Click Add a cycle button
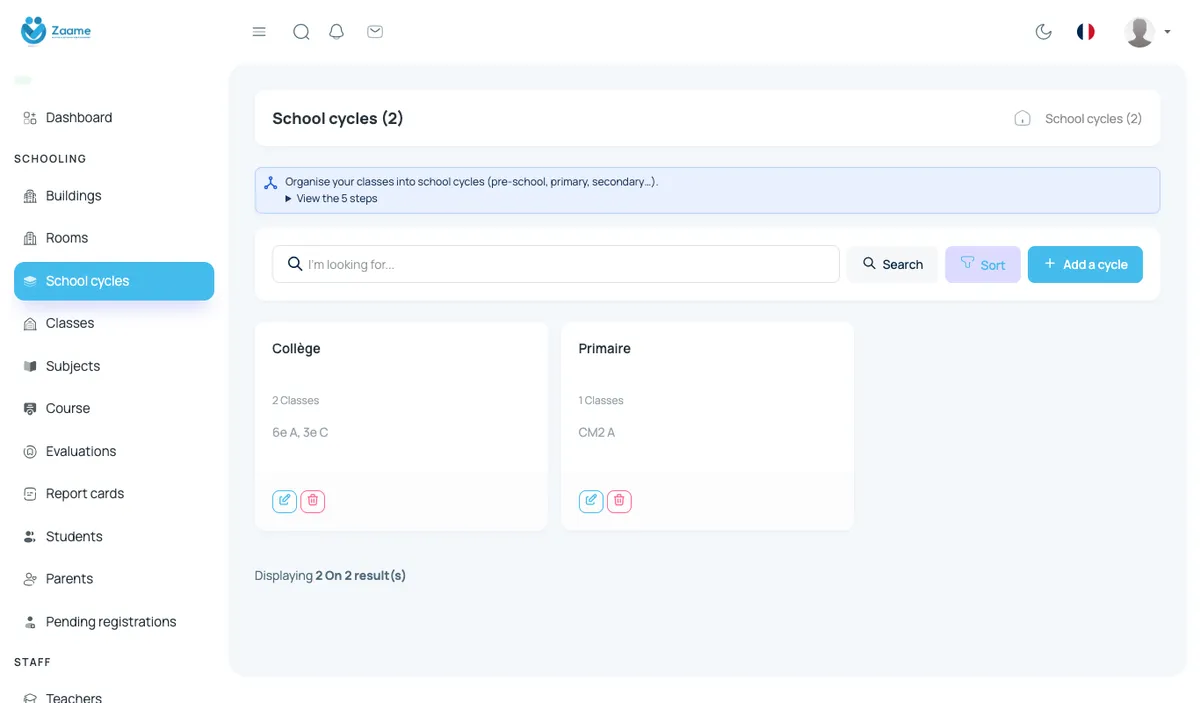 click(1085, 264)
